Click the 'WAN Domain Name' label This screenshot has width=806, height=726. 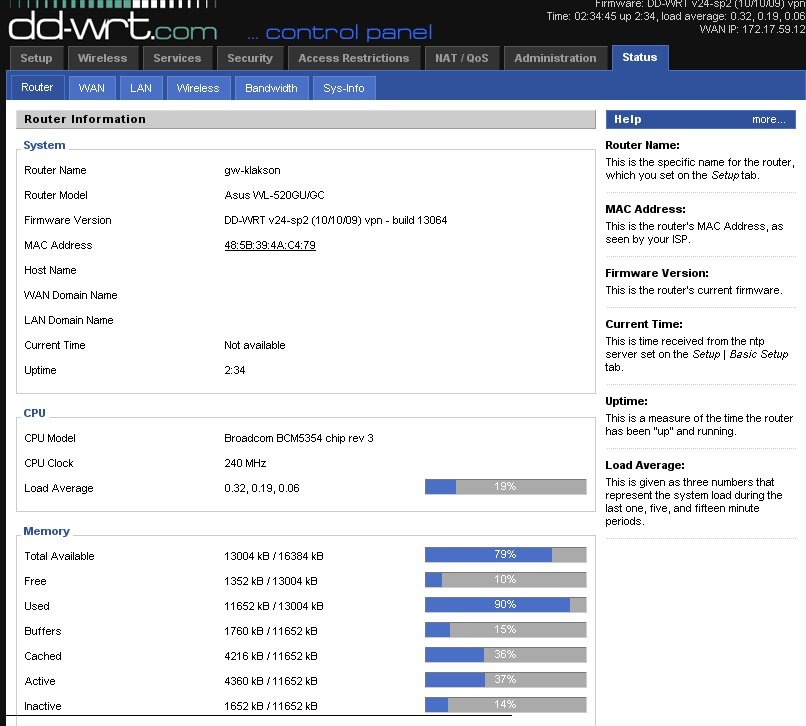(x=70, y=295)
